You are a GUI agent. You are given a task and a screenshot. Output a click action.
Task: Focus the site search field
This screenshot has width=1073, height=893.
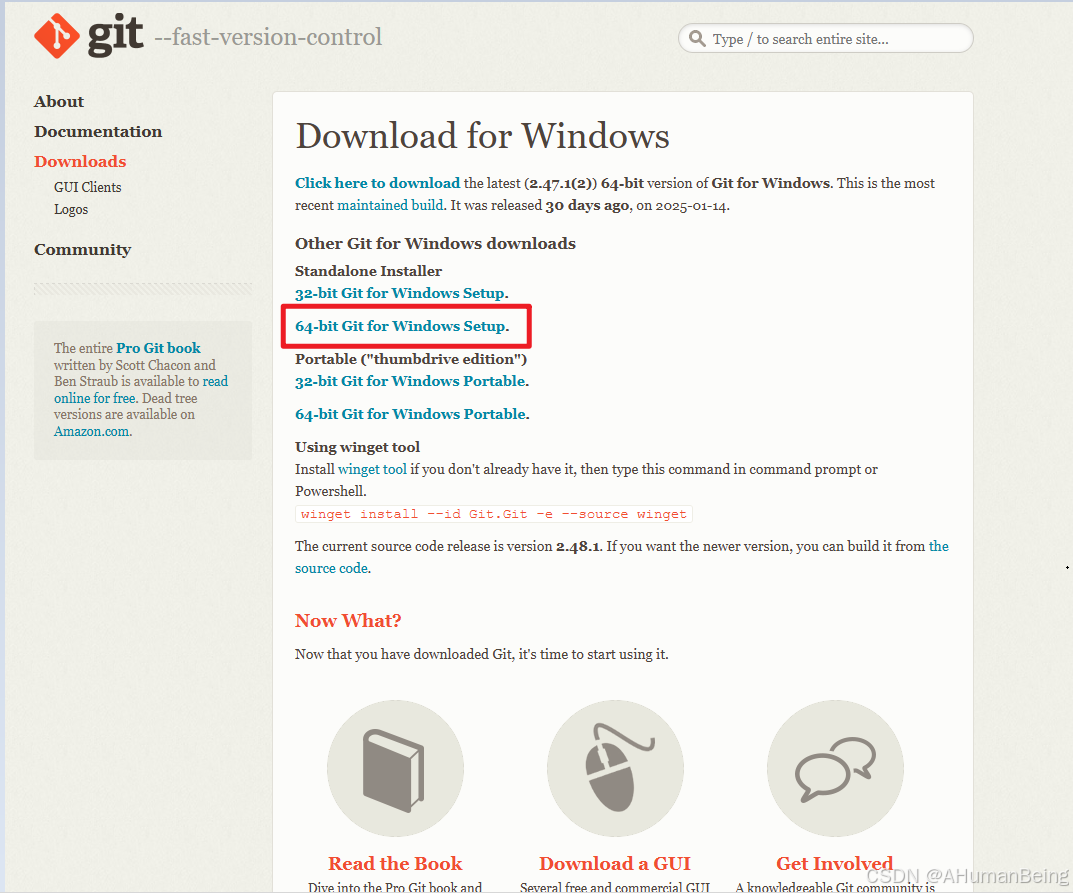tap(826, 38)
